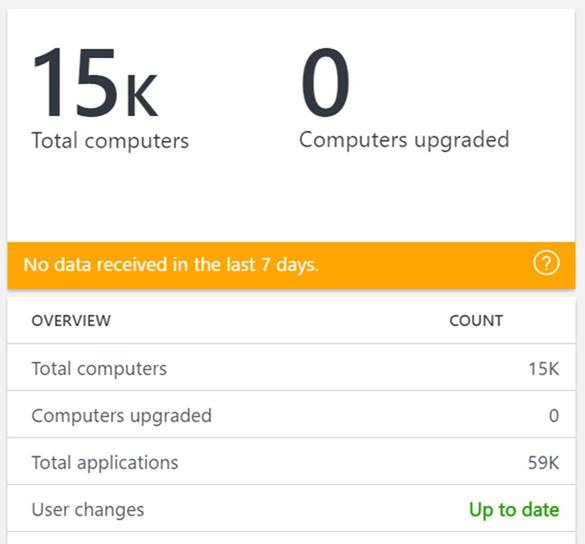Viewport: 585px width, 544px height.
Task: Click the 0 count in Computers upgraded row
Action: click(554, 416)
